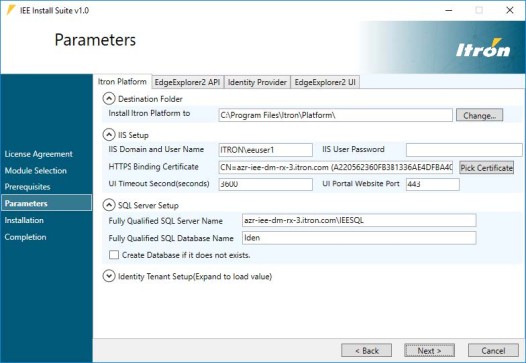Collapse the IIS Setup section

click(109, 135)
